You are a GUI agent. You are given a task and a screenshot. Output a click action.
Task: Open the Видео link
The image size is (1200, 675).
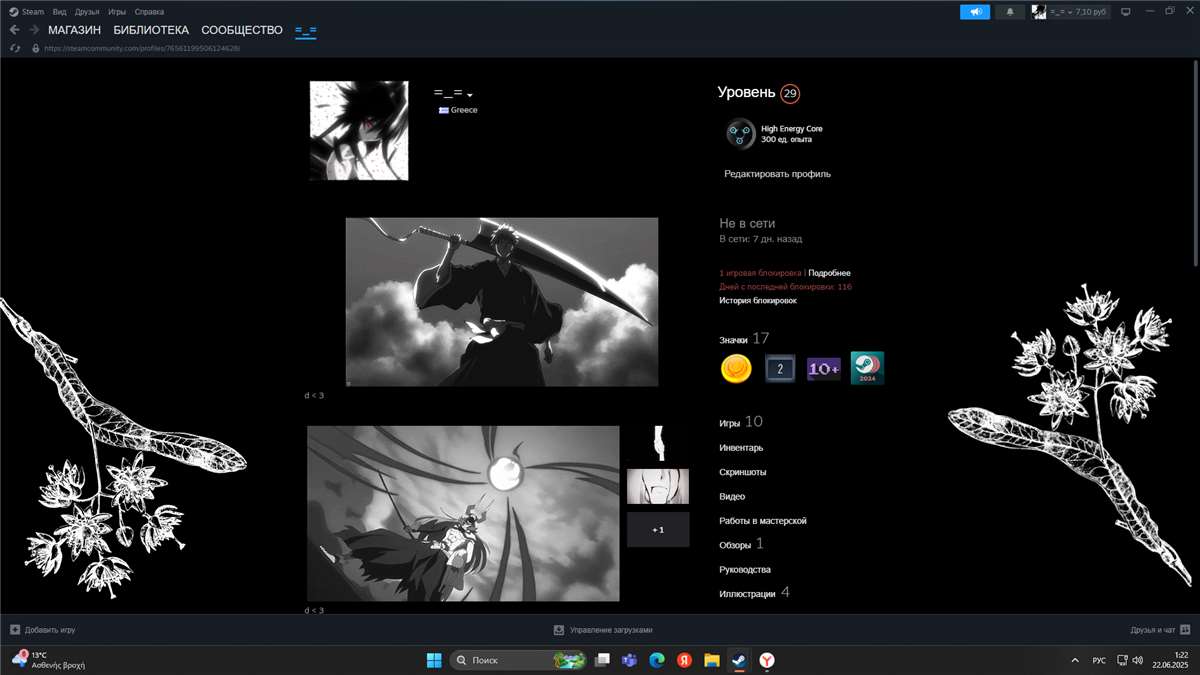click(x=732, y=496)
